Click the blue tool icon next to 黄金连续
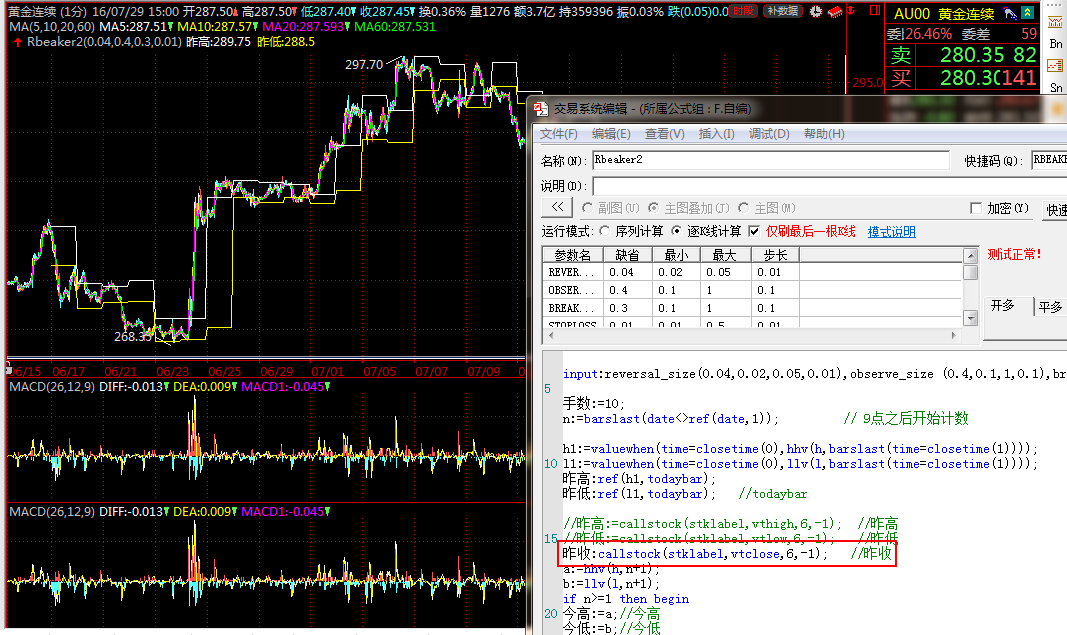1067x635 pixels. 1010,14
